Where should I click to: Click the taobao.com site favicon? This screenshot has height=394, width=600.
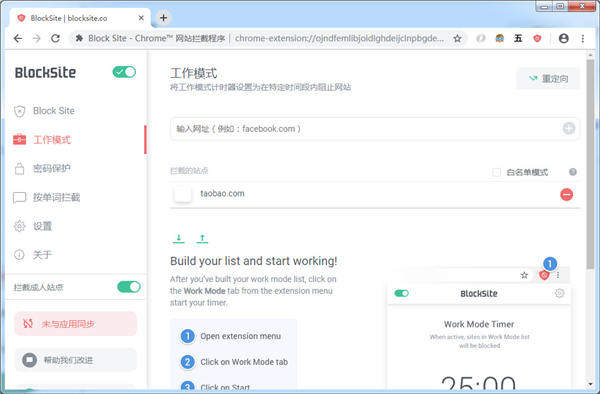183,194
